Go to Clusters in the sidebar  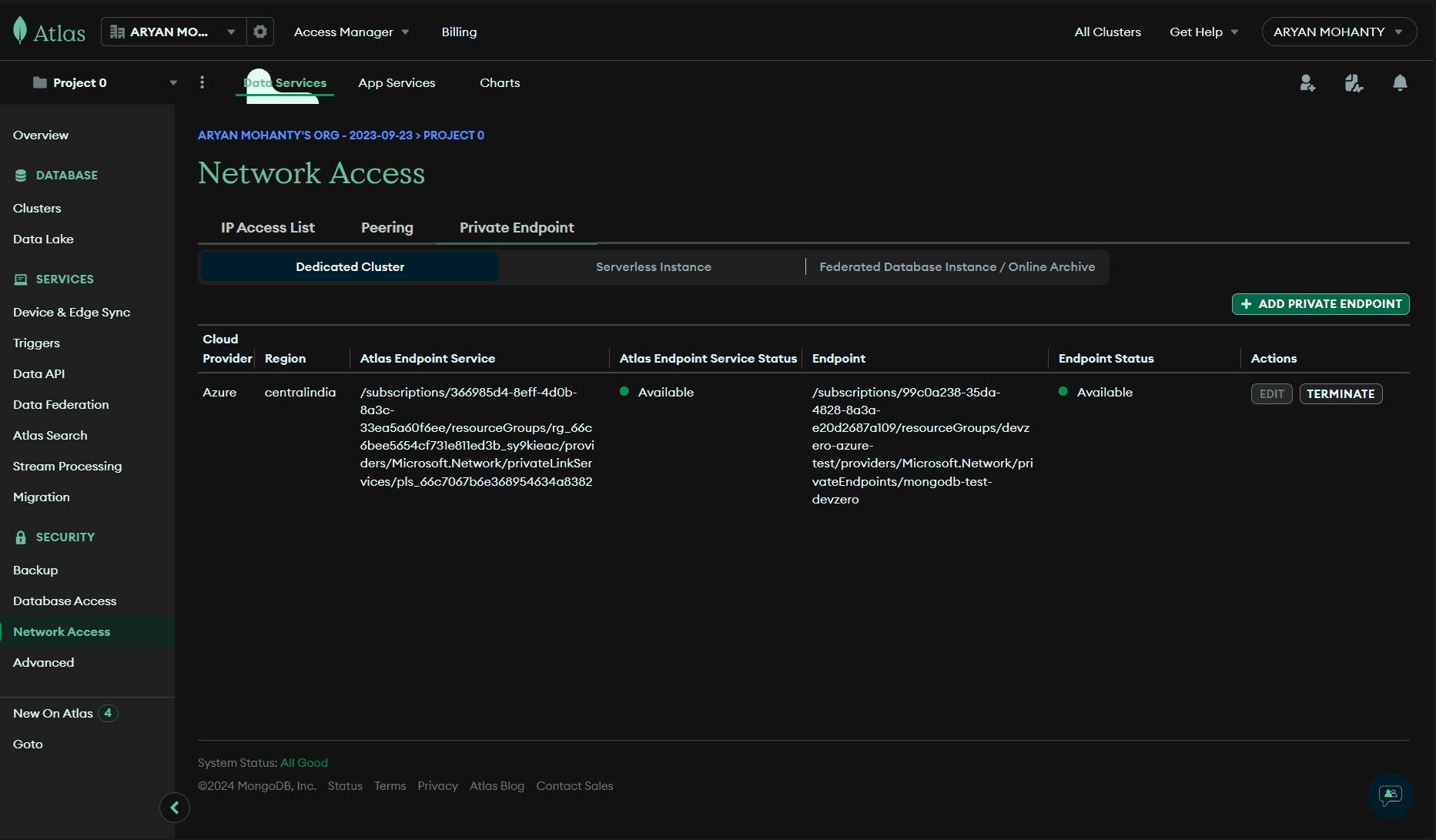click(37, 208)
